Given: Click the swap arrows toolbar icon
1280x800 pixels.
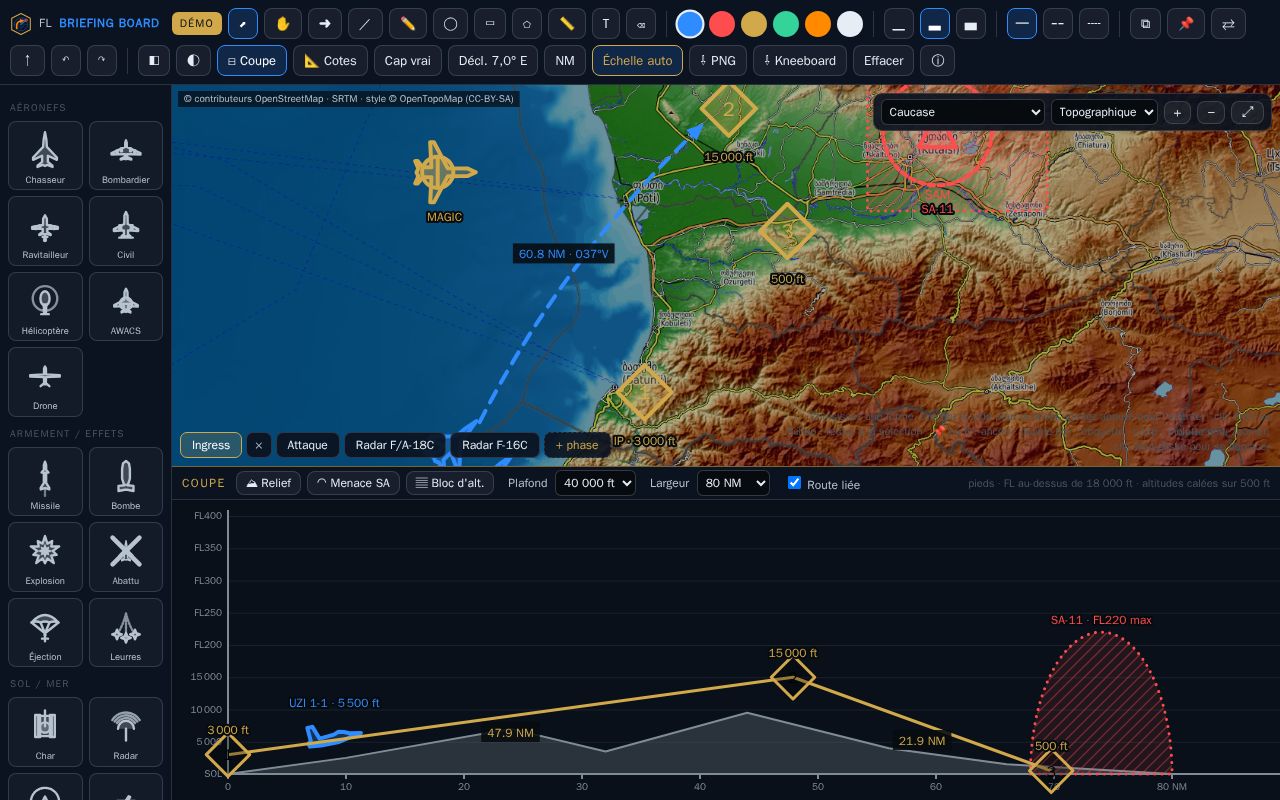Looking at the screenshot, I should pos(1228,23).
